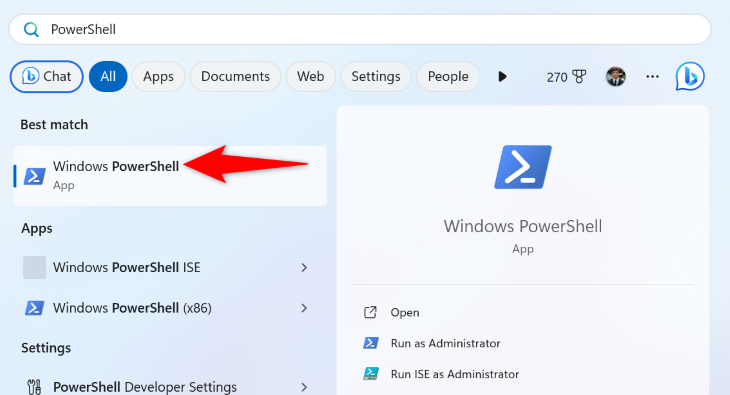The image size is (730, 395).
Task: Click the Open external-window icon
Action: [370, 312]
